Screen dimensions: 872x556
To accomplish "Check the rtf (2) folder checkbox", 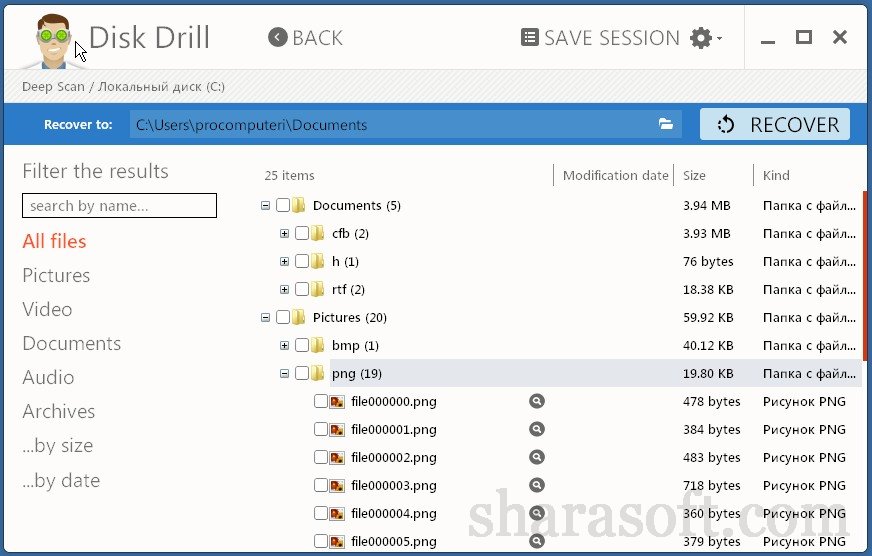I will pyautogui.click(x=301, y=289).
